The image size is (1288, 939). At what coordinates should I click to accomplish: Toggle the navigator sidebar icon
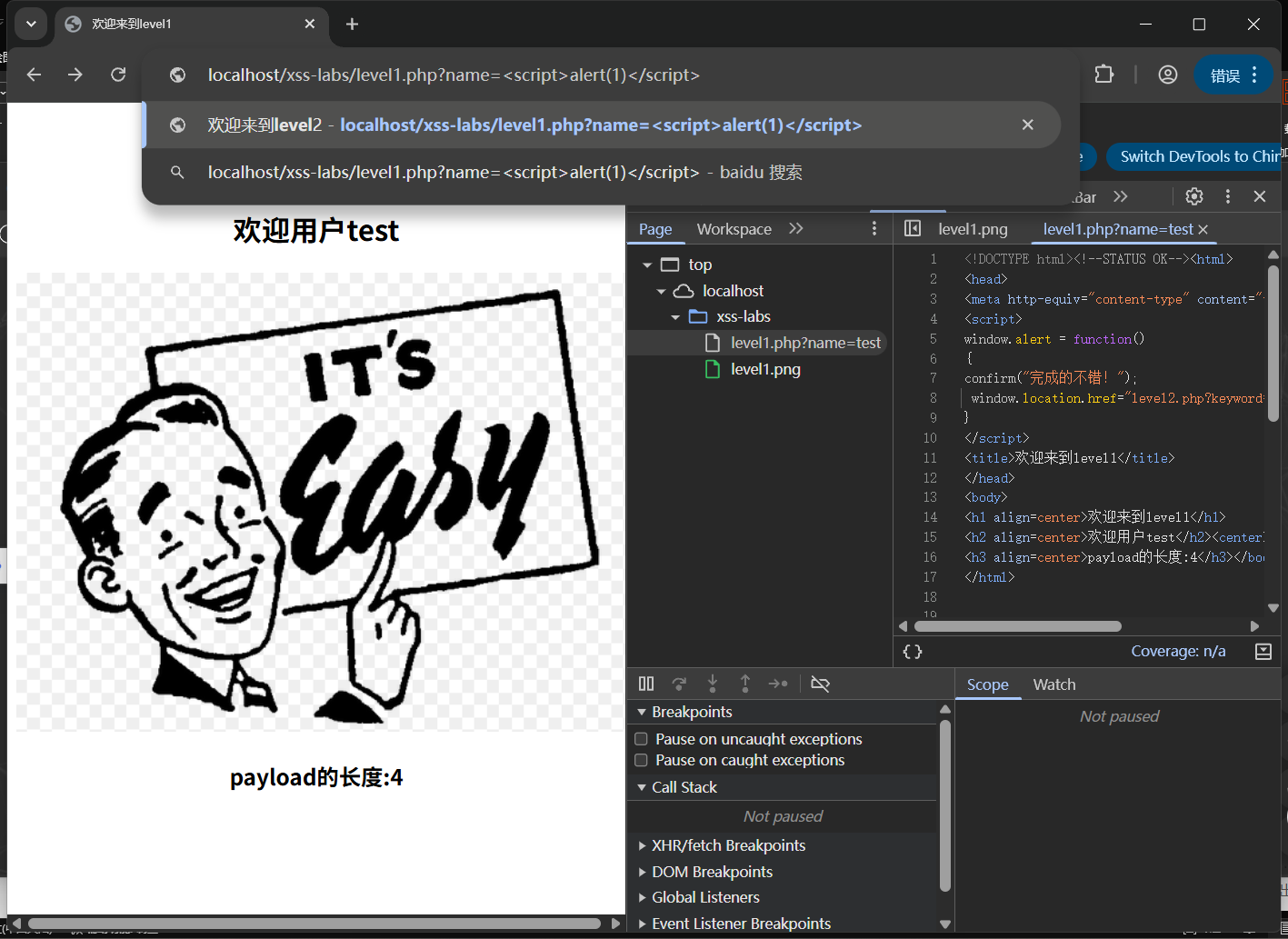913,229
